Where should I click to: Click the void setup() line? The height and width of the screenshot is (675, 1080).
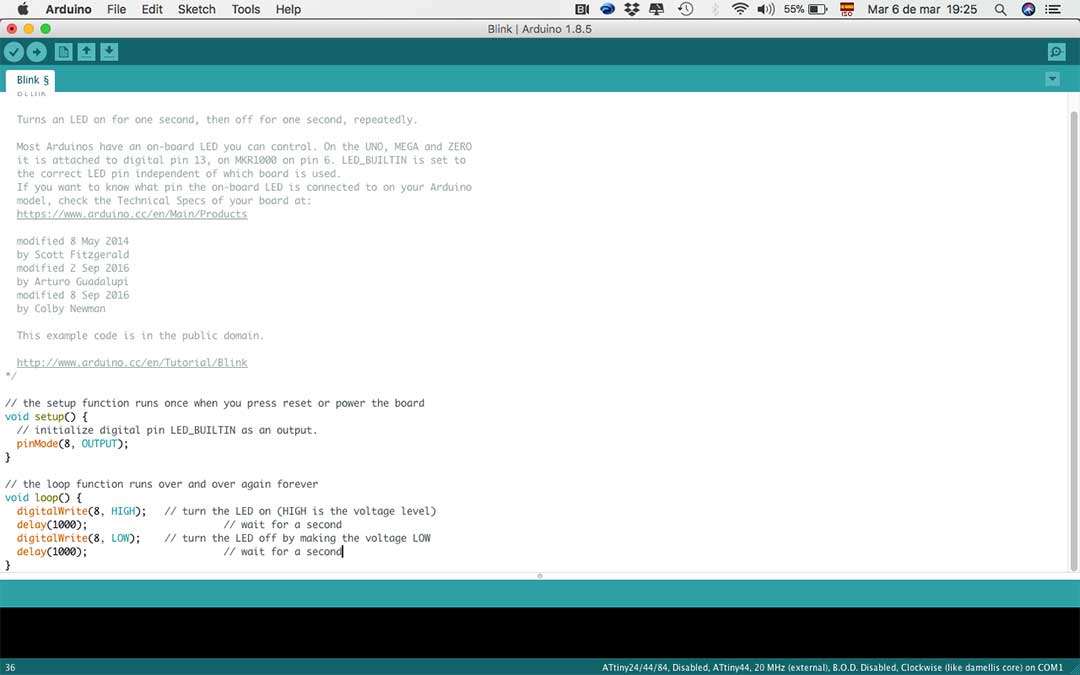[46, 417]
